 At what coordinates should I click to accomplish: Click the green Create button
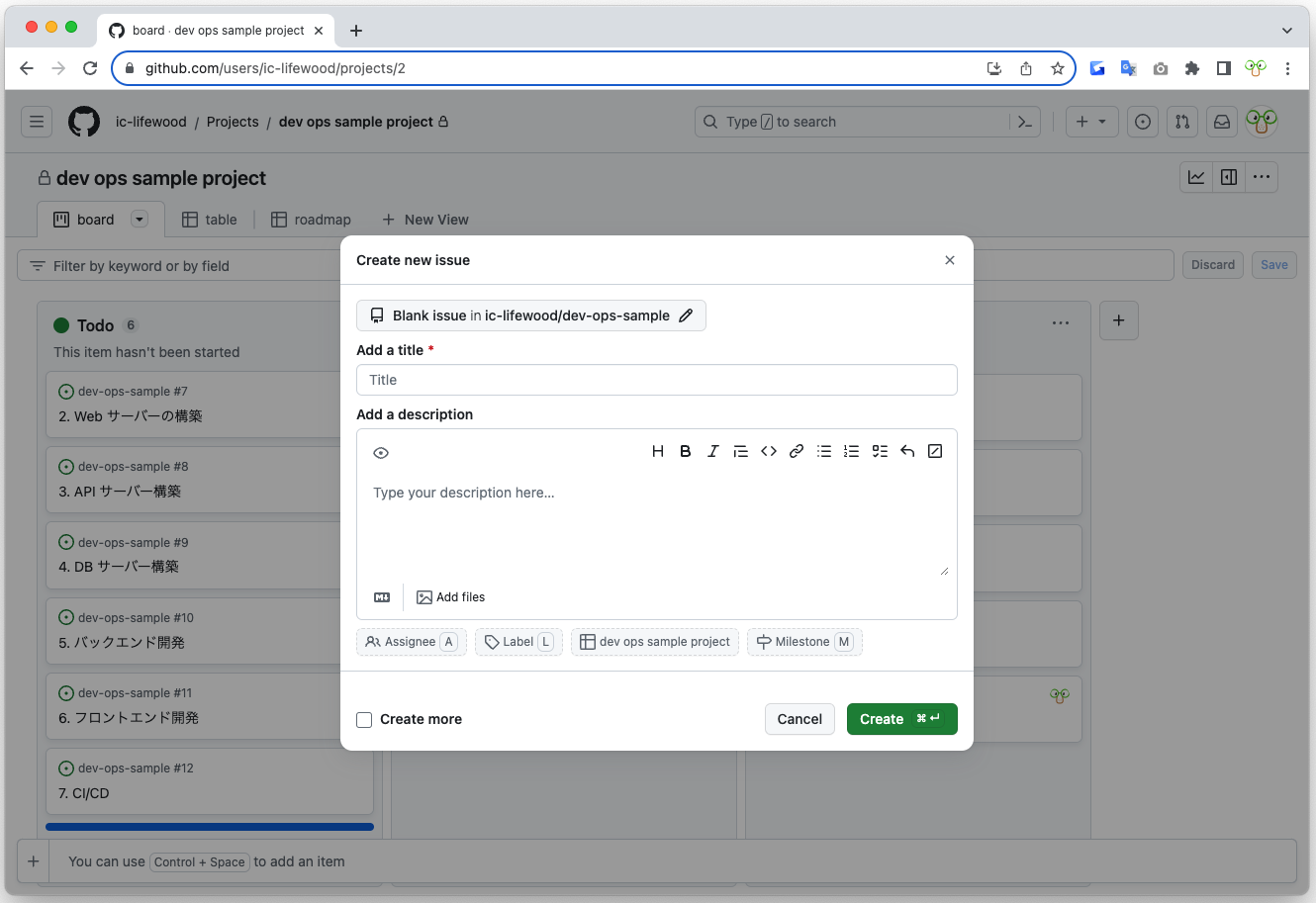tap(900, 719)
